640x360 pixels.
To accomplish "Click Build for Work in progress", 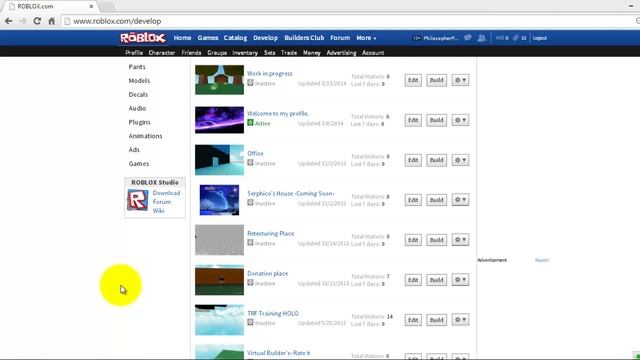I will click(x=436, y=80).
